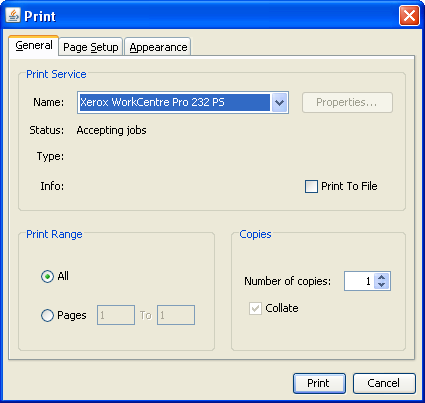425x403 pixels.
Task: Click the Number of copies: label
Action: click(287, 281)
